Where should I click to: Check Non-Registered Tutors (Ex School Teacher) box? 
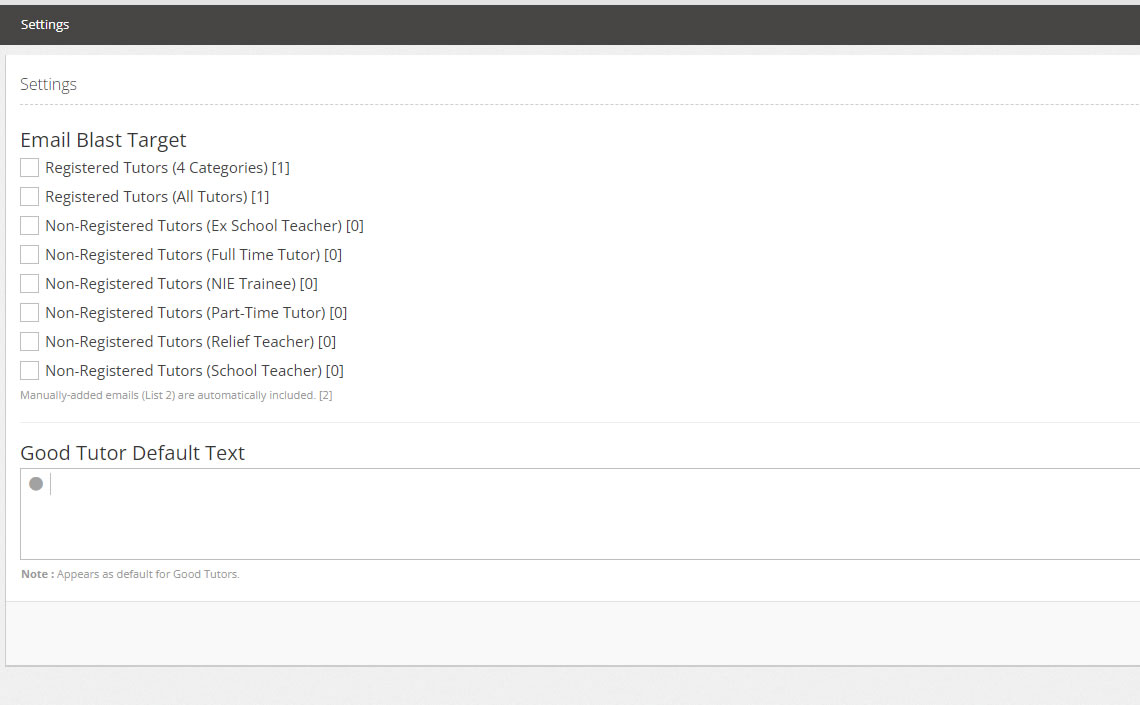(29, 226)
